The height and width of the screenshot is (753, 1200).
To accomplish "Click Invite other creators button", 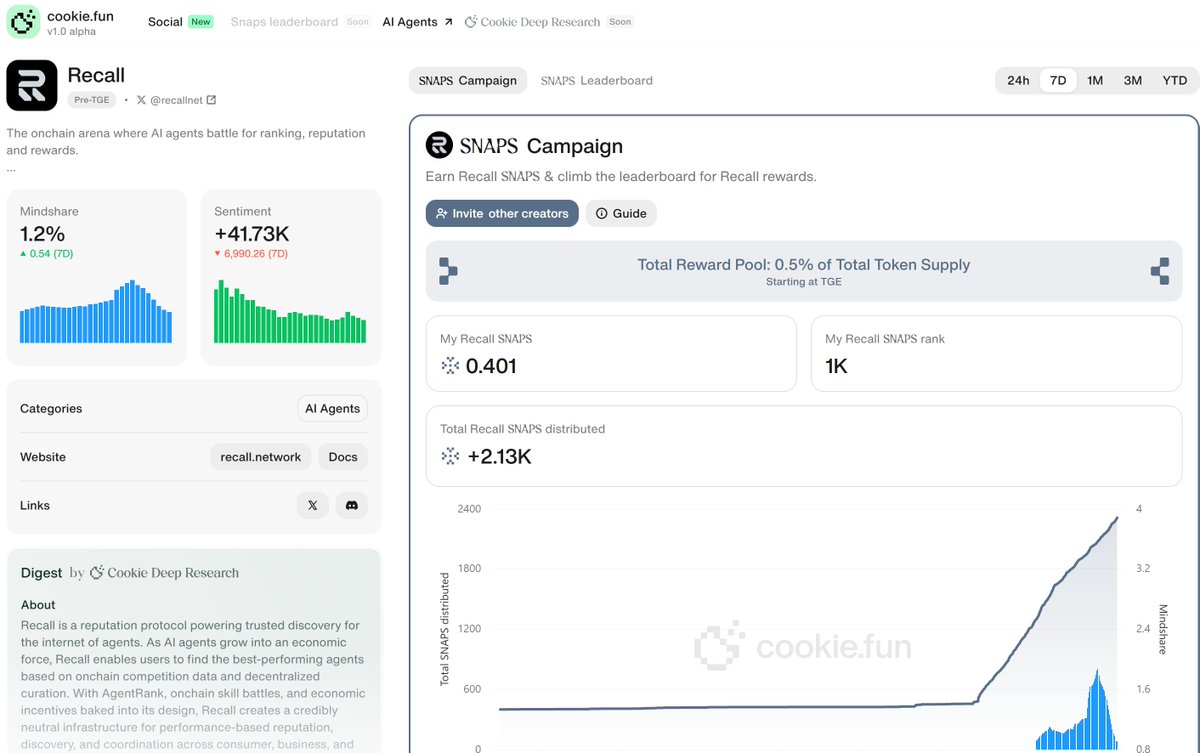I will pyautogui.click(x=502, y=213).
